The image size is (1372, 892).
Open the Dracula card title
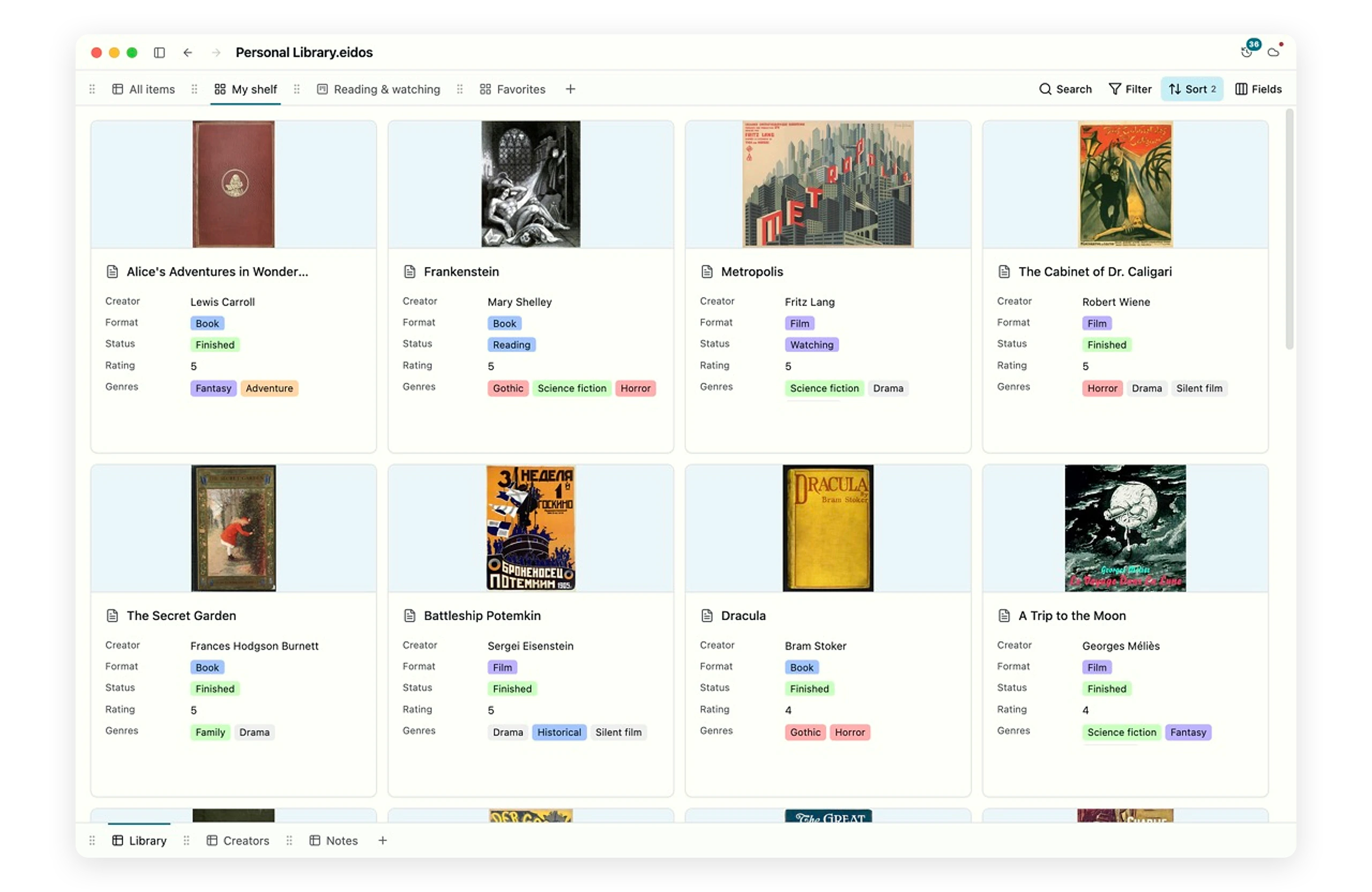(744, 616)
